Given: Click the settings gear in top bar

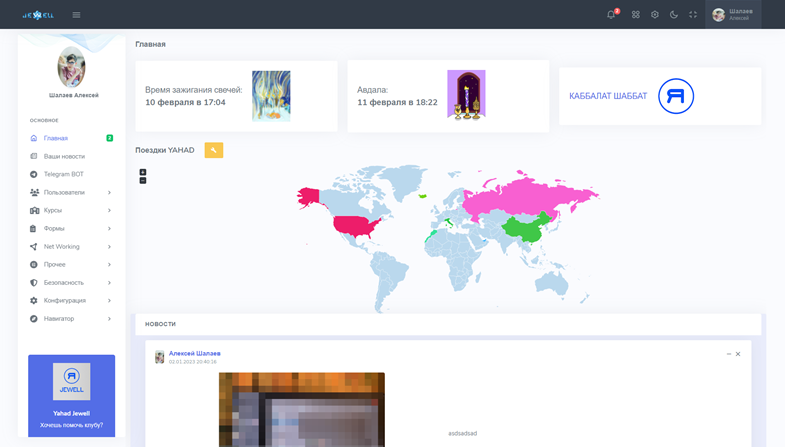Looking at the screenshot, I should click(x=655, y=15).
